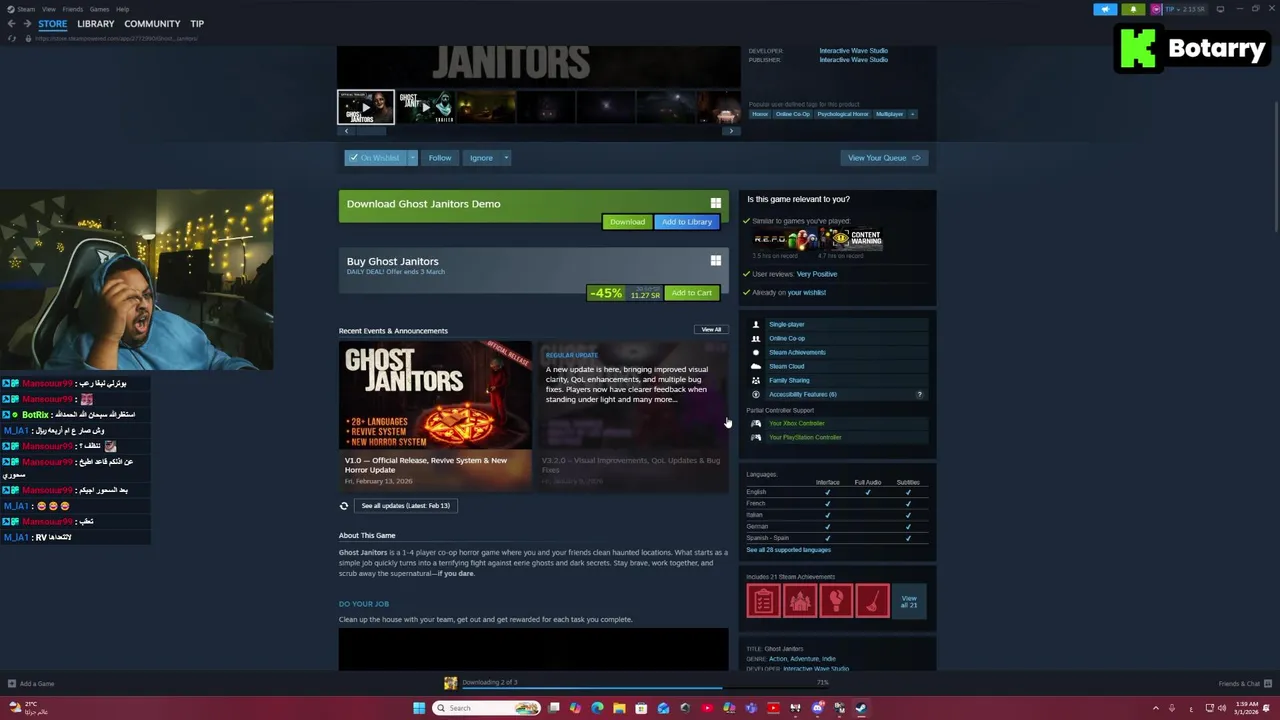Open the Help menu
Screen dimensions: 1280x720
pos(122,9)
